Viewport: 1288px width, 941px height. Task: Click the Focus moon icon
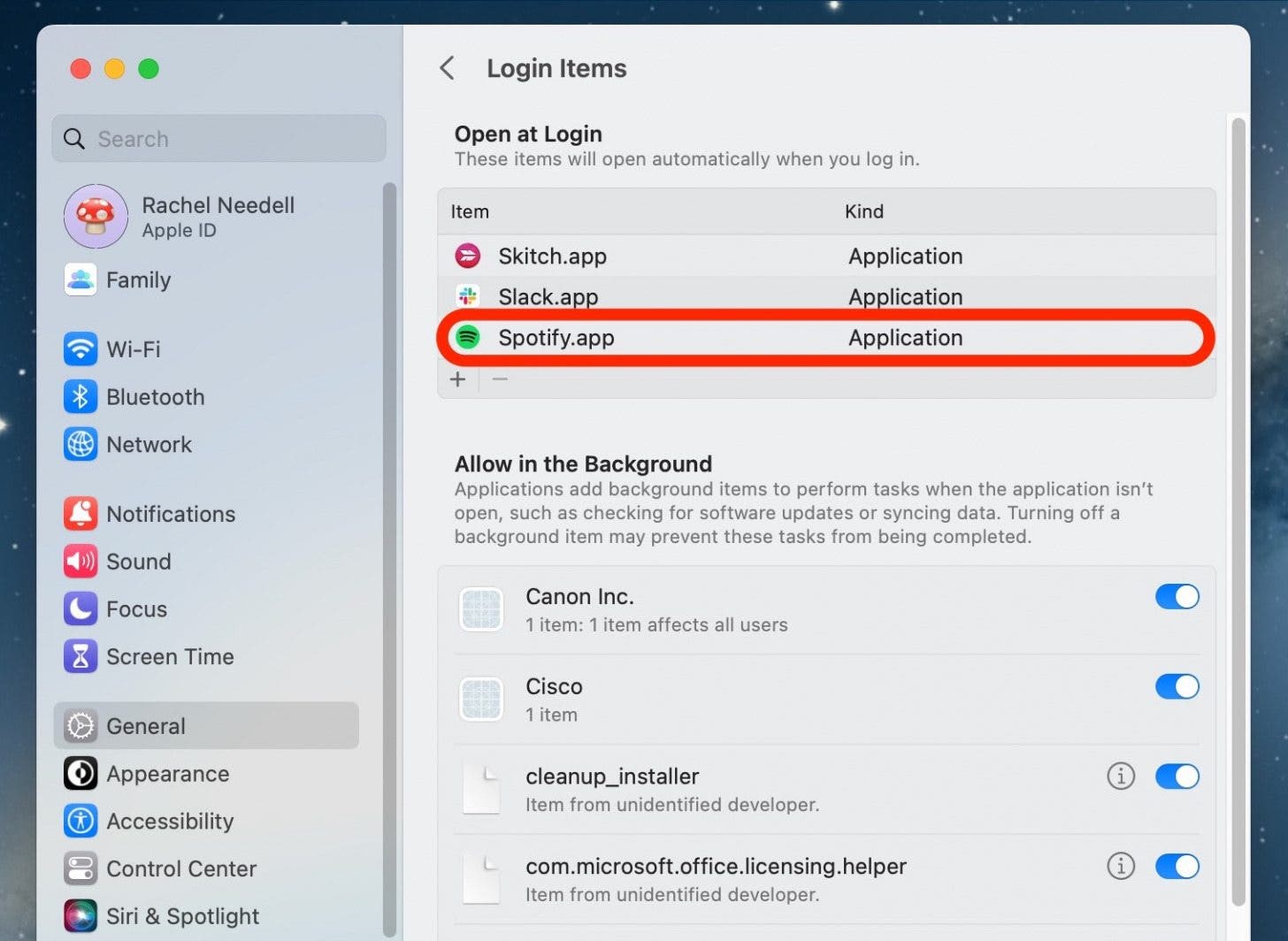pos(80,609)
